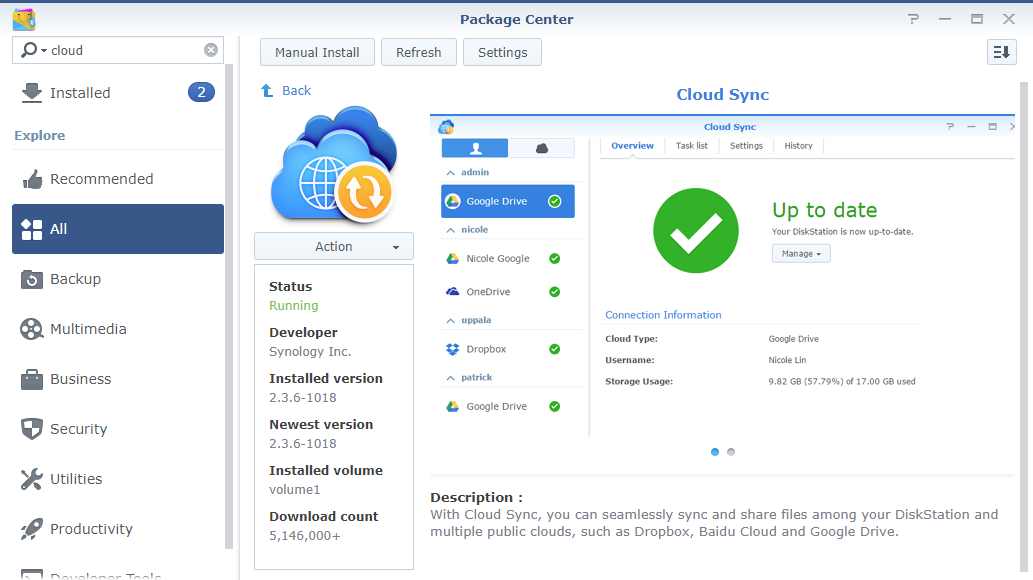Expand the search filter arrow beside the magnifier
Image resolution: width=1033 pixels, height=580 pixels.
pos(42,49)
